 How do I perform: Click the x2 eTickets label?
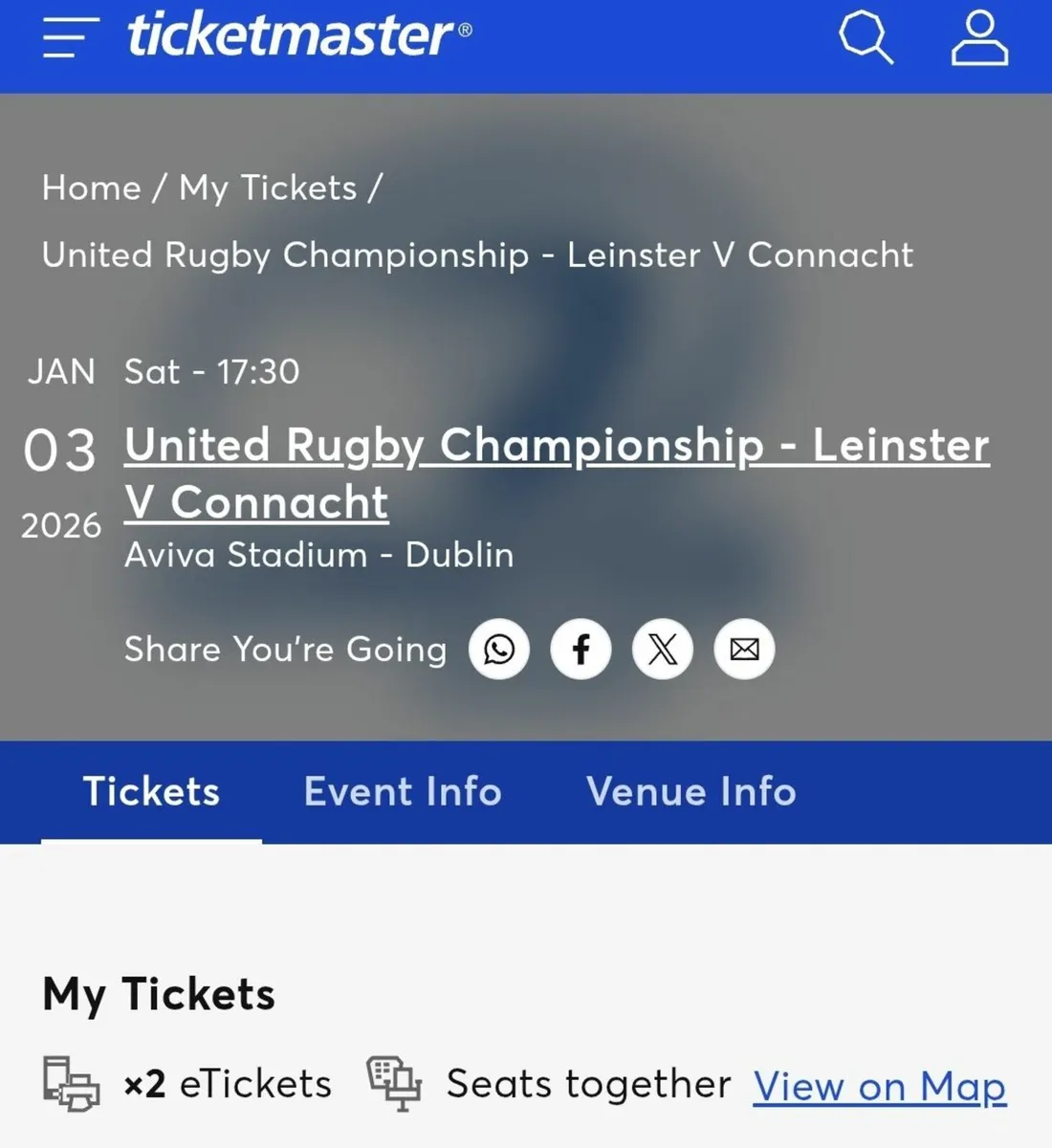227,1083
